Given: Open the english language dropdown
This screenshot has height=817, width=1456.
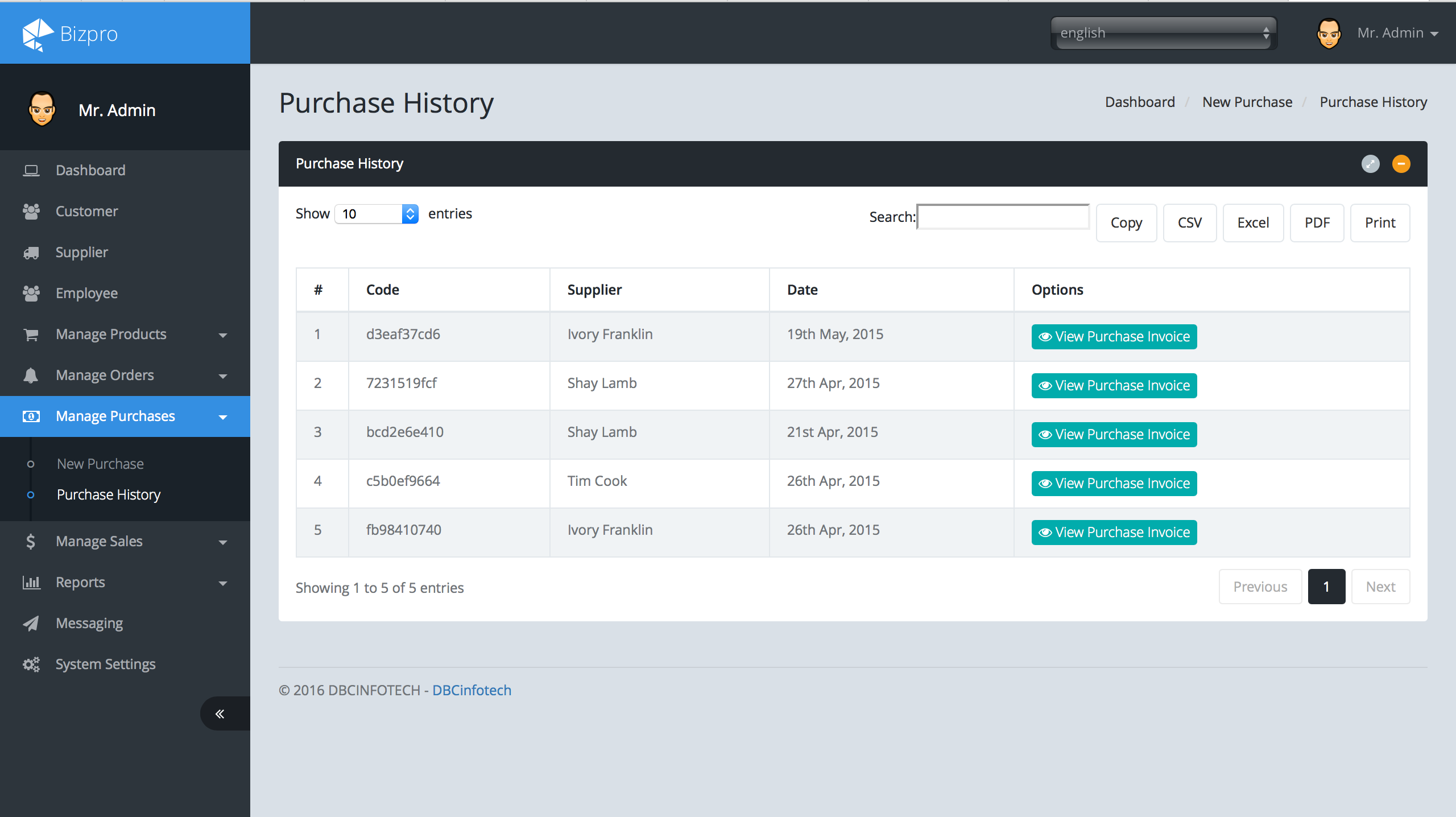Looking at the screenshot, I should [1163, 33].
